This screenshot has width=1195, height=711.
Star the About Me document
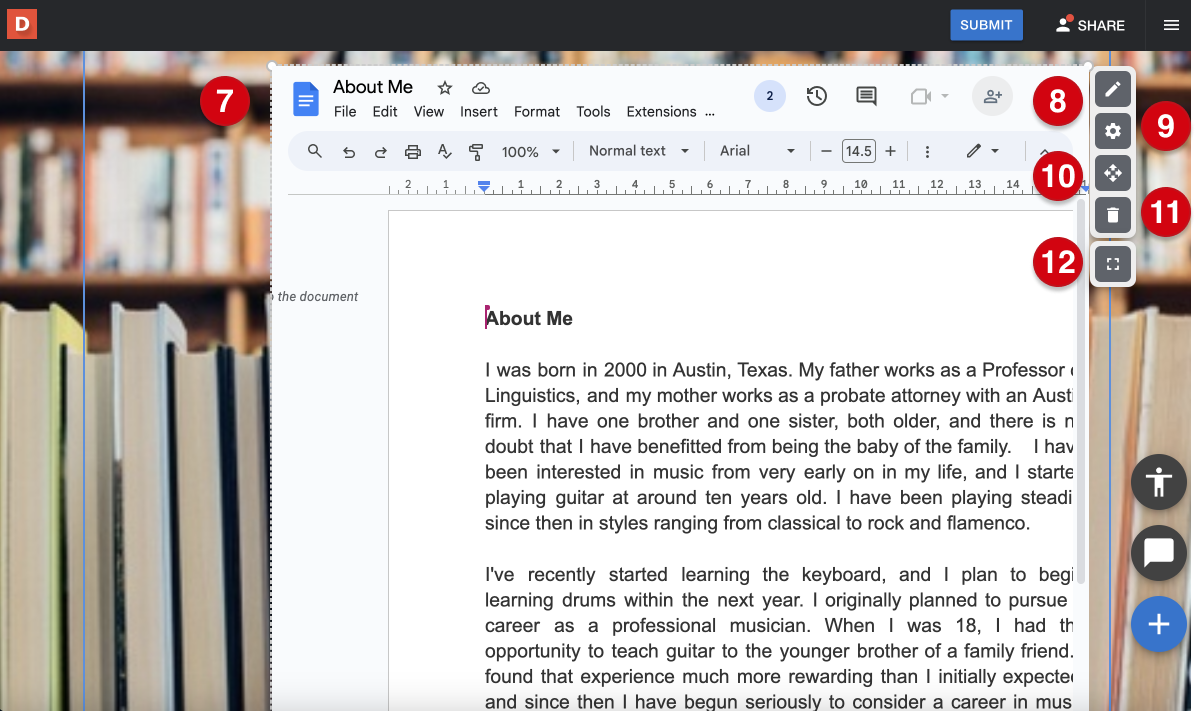tap(445, 88)
